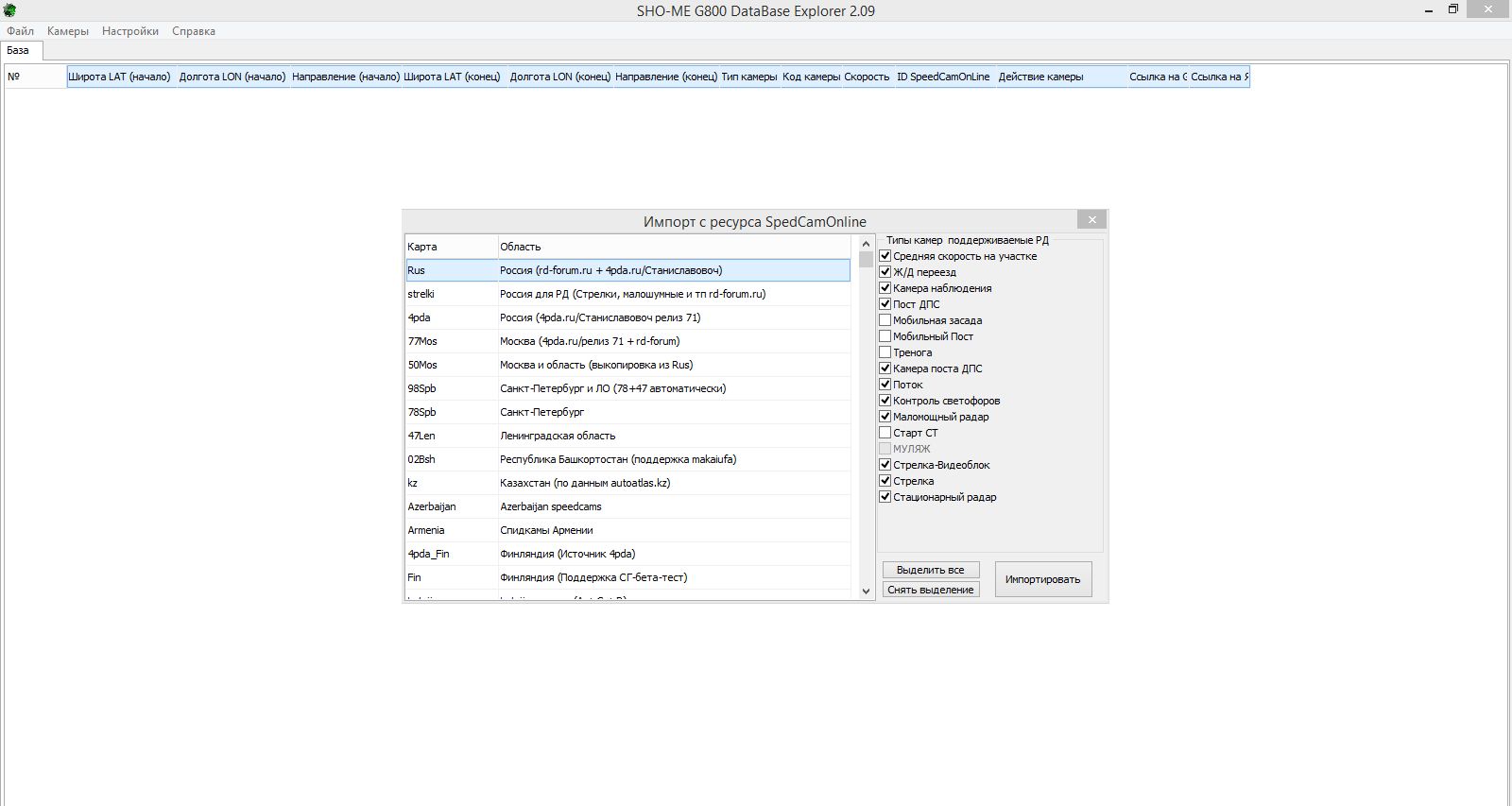Click Широта LAT (конец) column header

[455, 77]
